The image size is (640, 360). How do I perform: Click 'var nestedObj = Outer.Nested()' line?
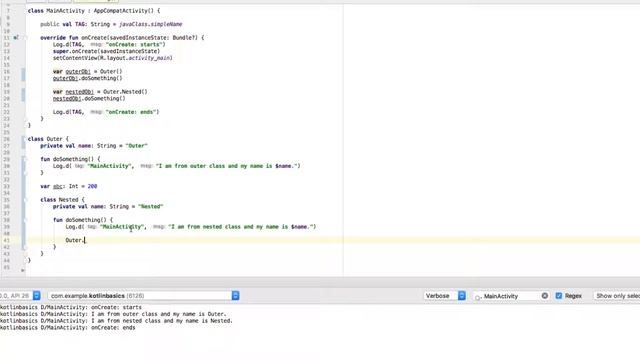(100, 91)
